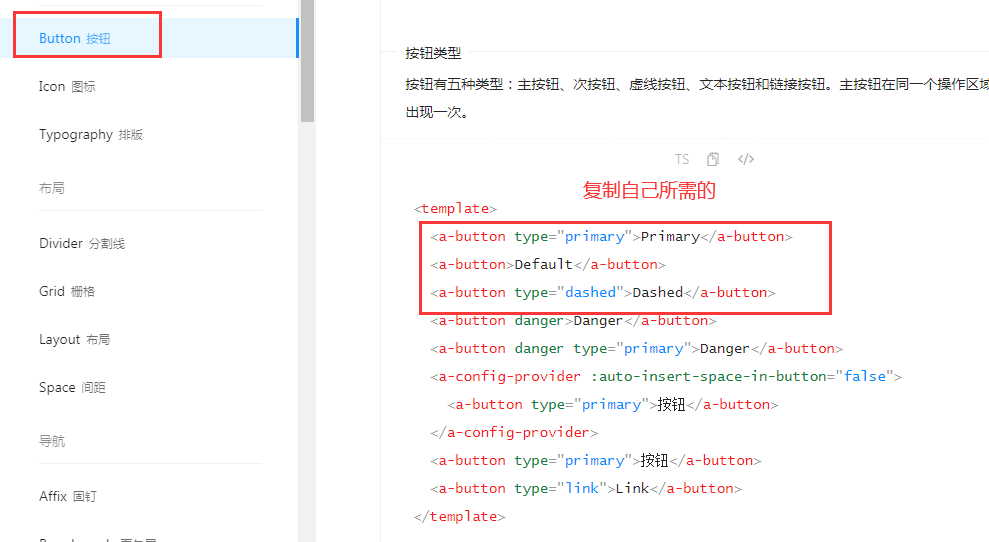Click the 布局 group heading

tap(52, 188)
